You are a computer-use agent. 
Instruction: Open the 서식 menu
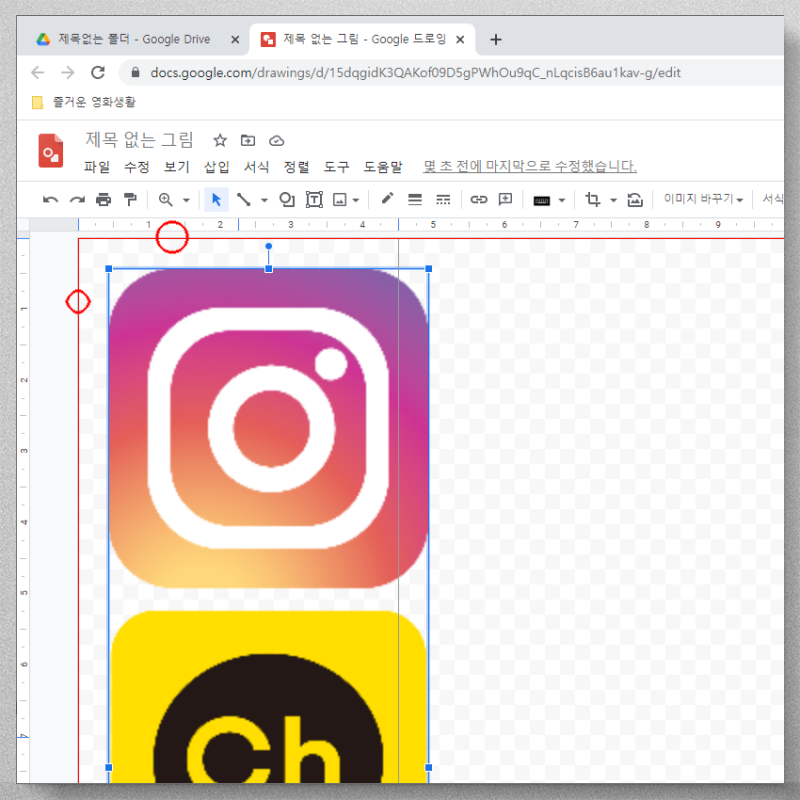pos(257,166)
